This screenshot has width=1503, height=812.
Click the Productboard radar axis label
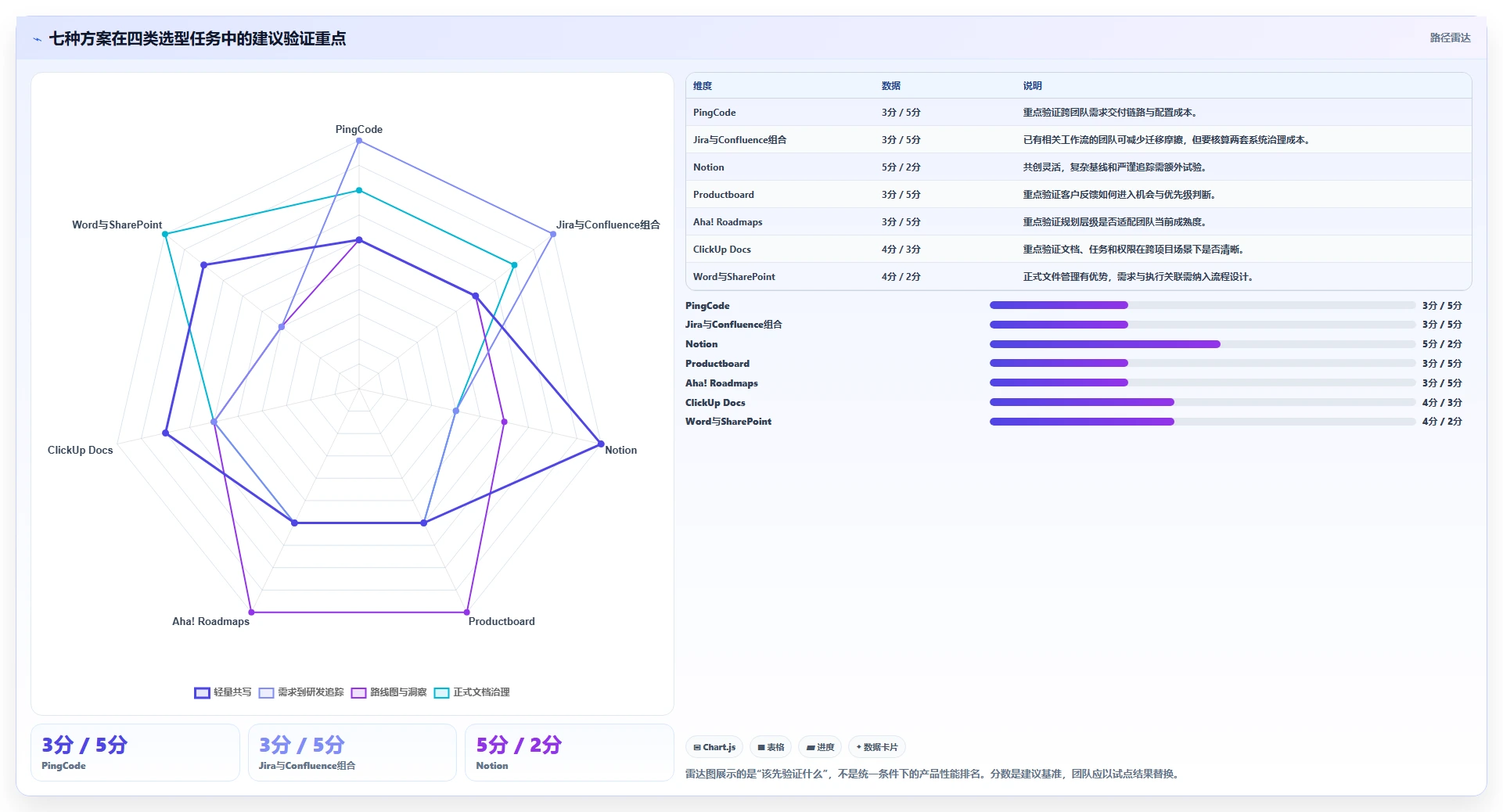tap(502, 621)
